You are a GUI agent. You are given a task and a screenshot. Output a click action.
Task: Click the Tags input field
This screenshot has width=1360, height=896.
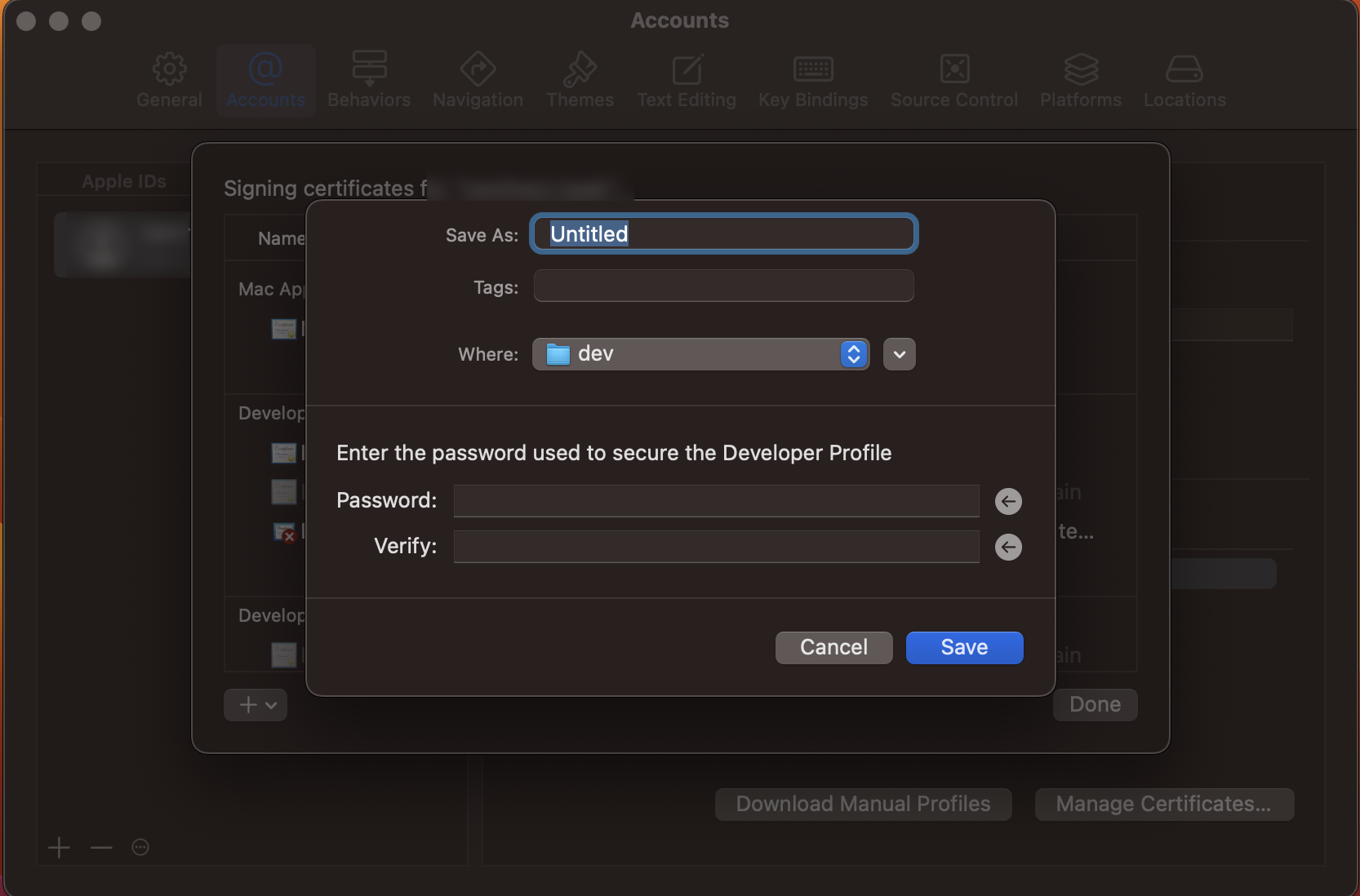724,286
